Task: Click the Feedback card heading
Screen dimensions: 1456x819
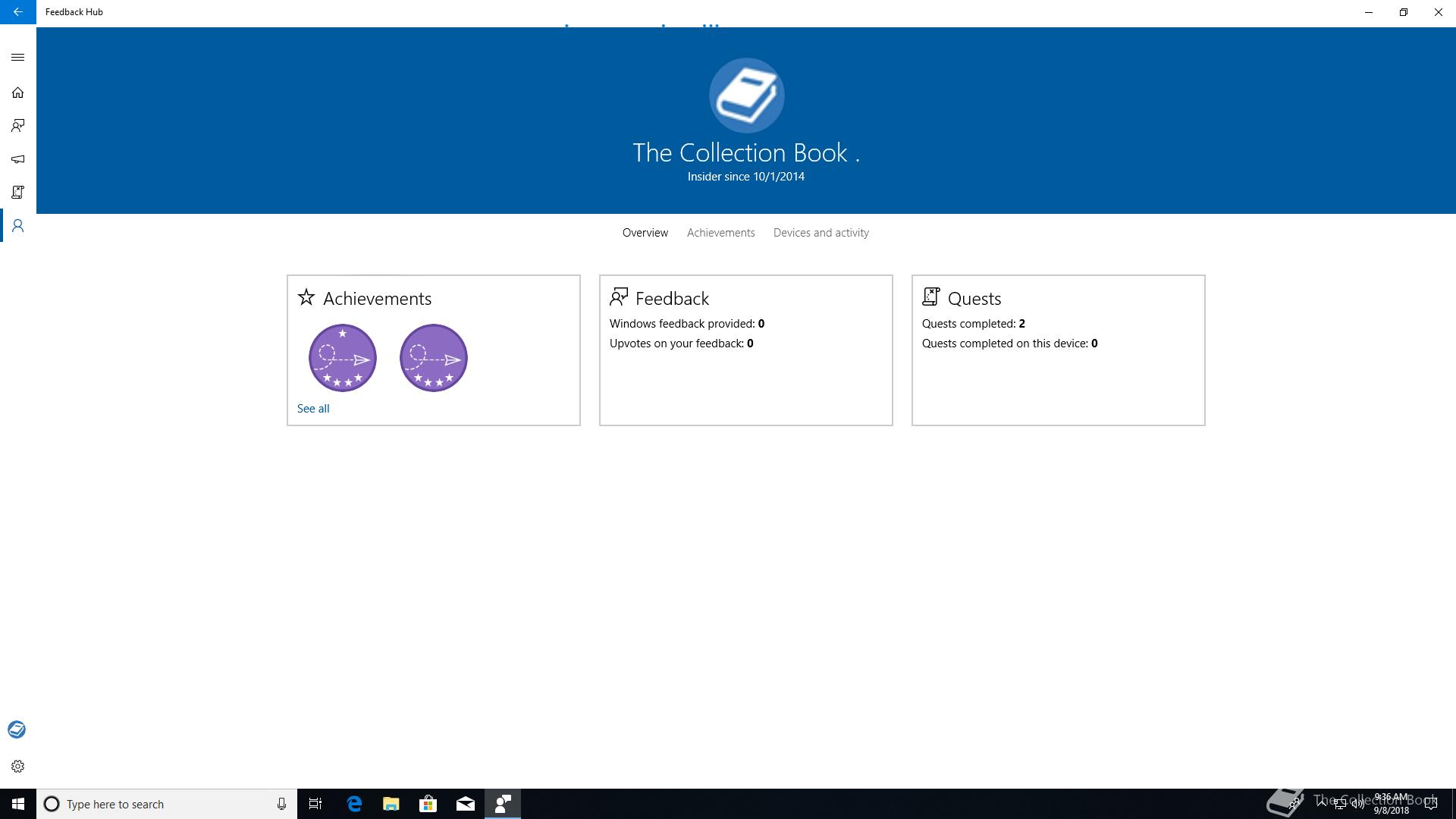Action: pyautogui.click(x=672, y=299)
